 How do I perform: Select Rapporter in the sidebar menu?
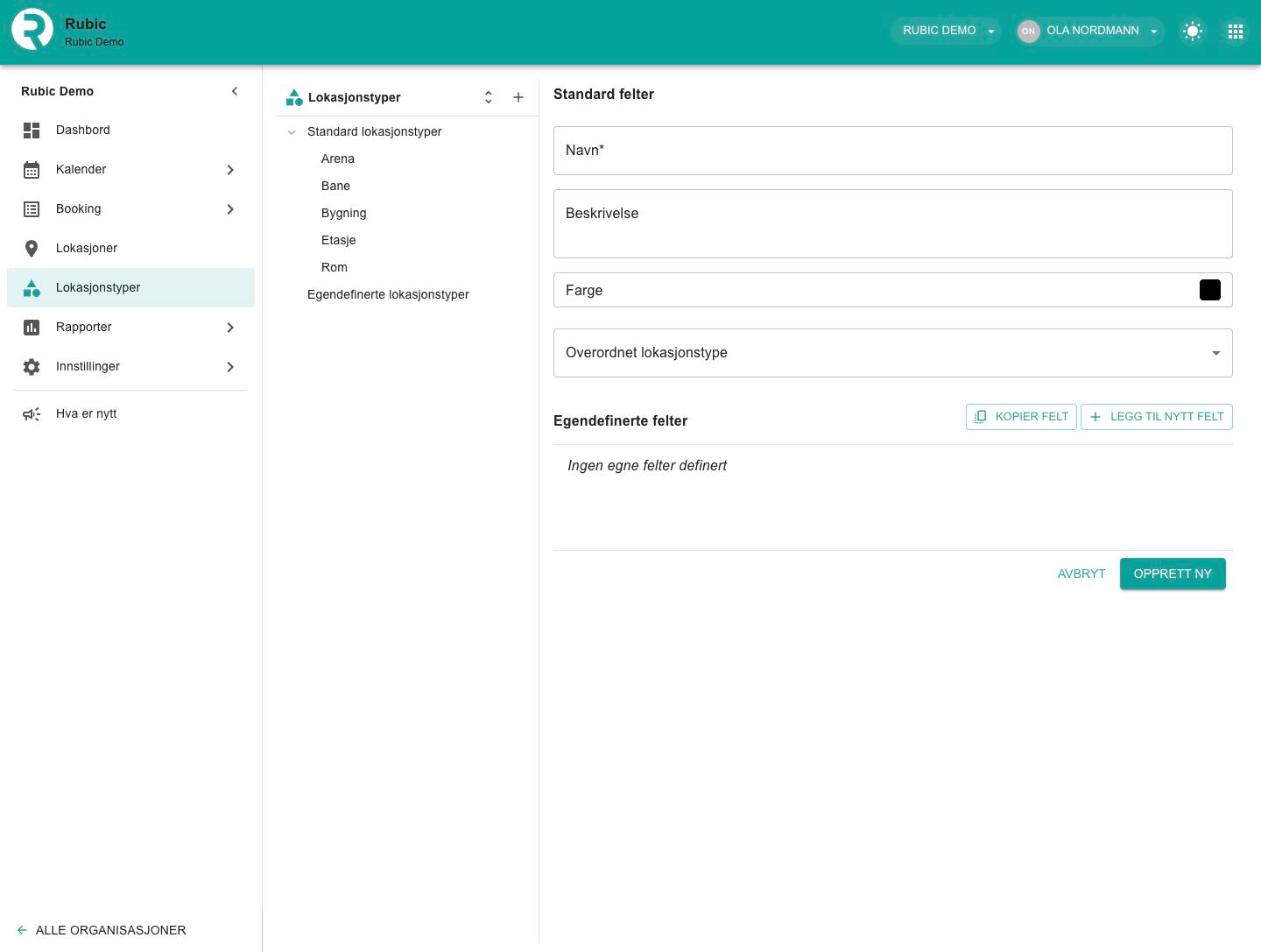click(130, 327)
